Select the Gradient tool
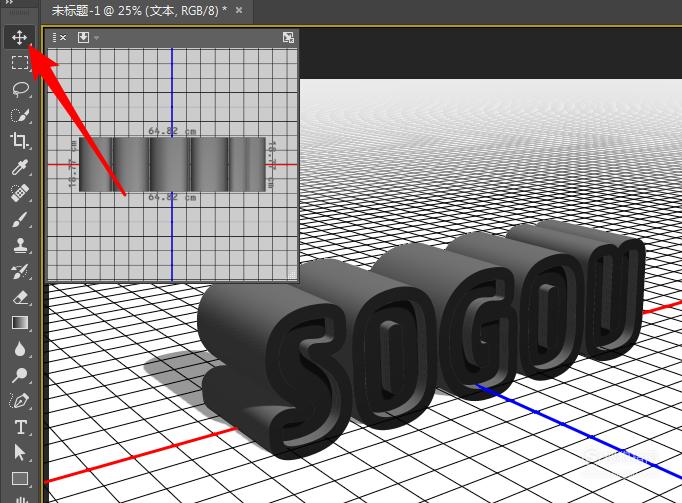 [x=20, y=323]
